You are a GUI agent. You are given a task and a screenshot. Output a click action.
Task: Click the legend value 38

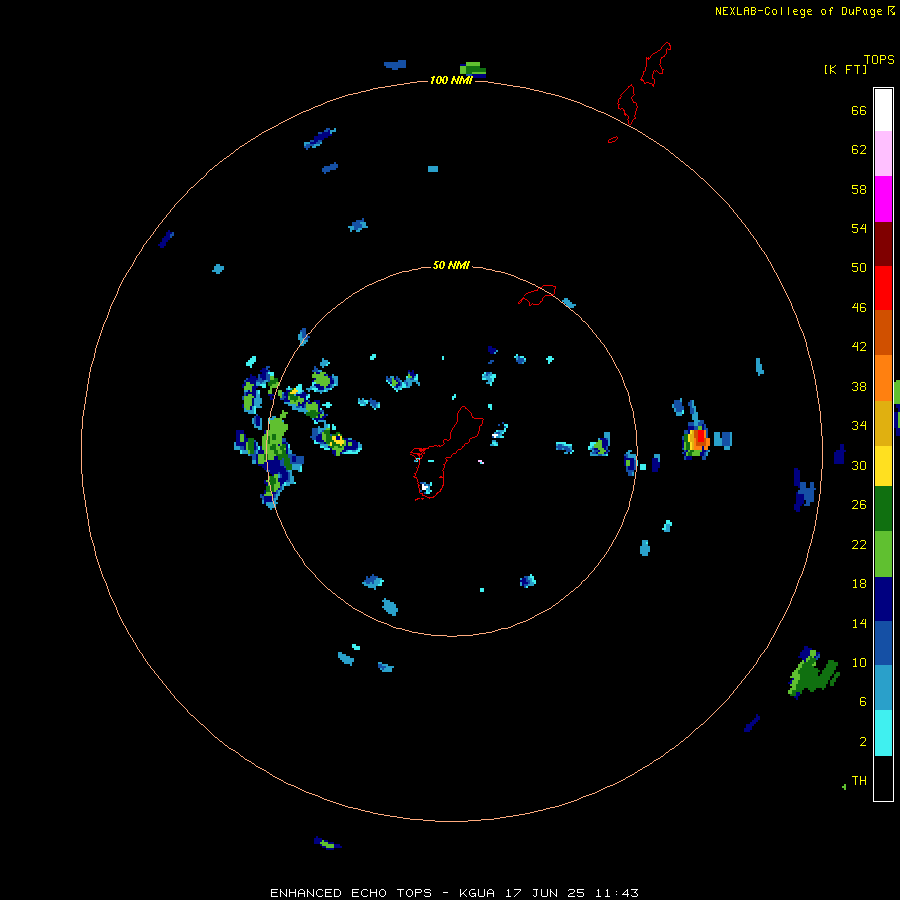tap(859, 386)
